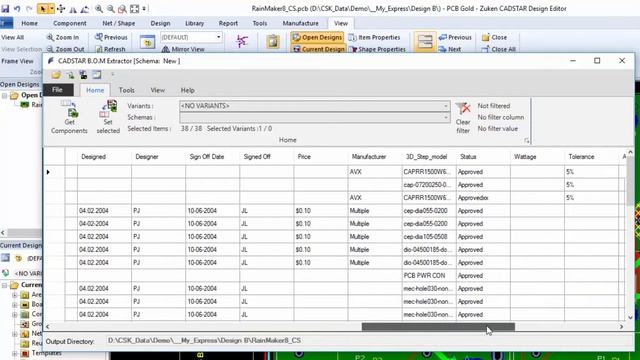The image size is (640, 360).
Task: Toggle the Open Designs panel button
Action: pyautogui.click(x=317, y=37)
